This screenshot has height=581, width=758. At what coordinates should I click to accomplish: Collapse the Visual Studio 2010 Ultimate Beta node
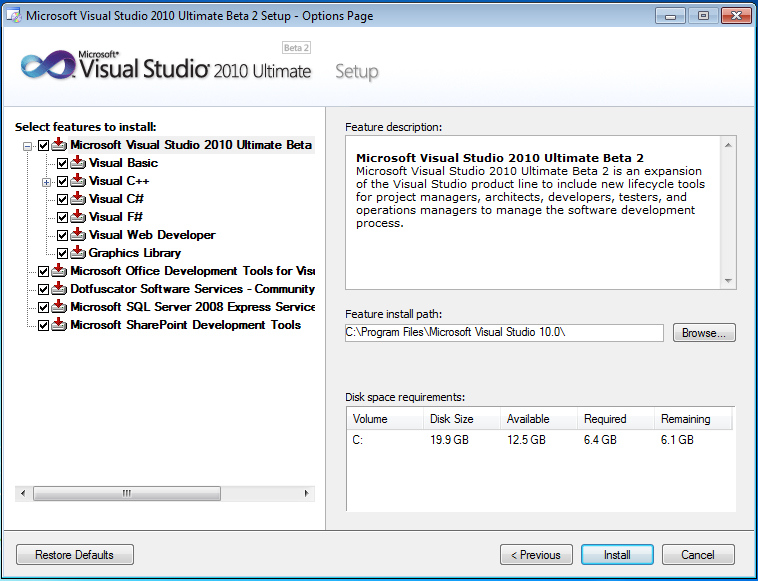pyautogui.click(x=26, y=146)
